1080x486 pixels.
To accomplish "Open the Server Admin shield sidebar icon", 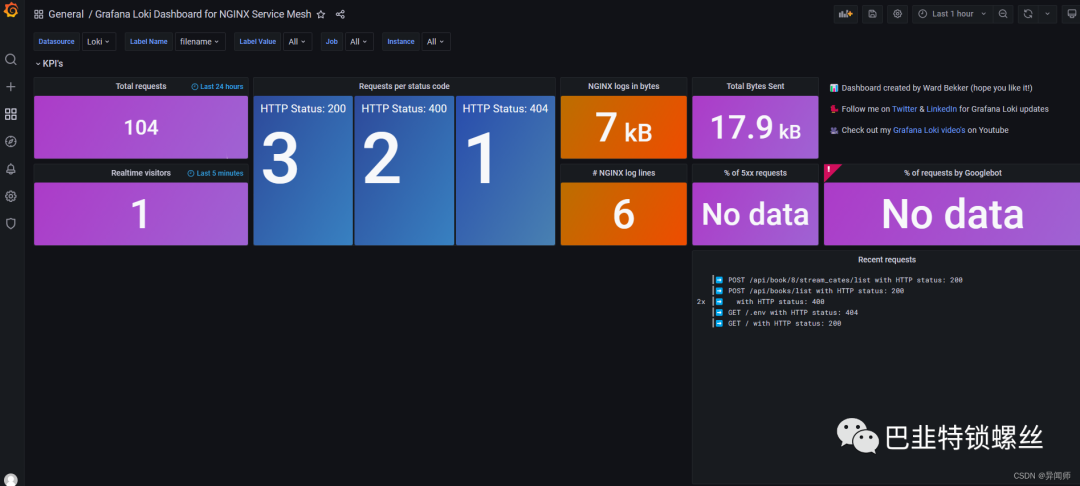I will (x=11, y=224).
